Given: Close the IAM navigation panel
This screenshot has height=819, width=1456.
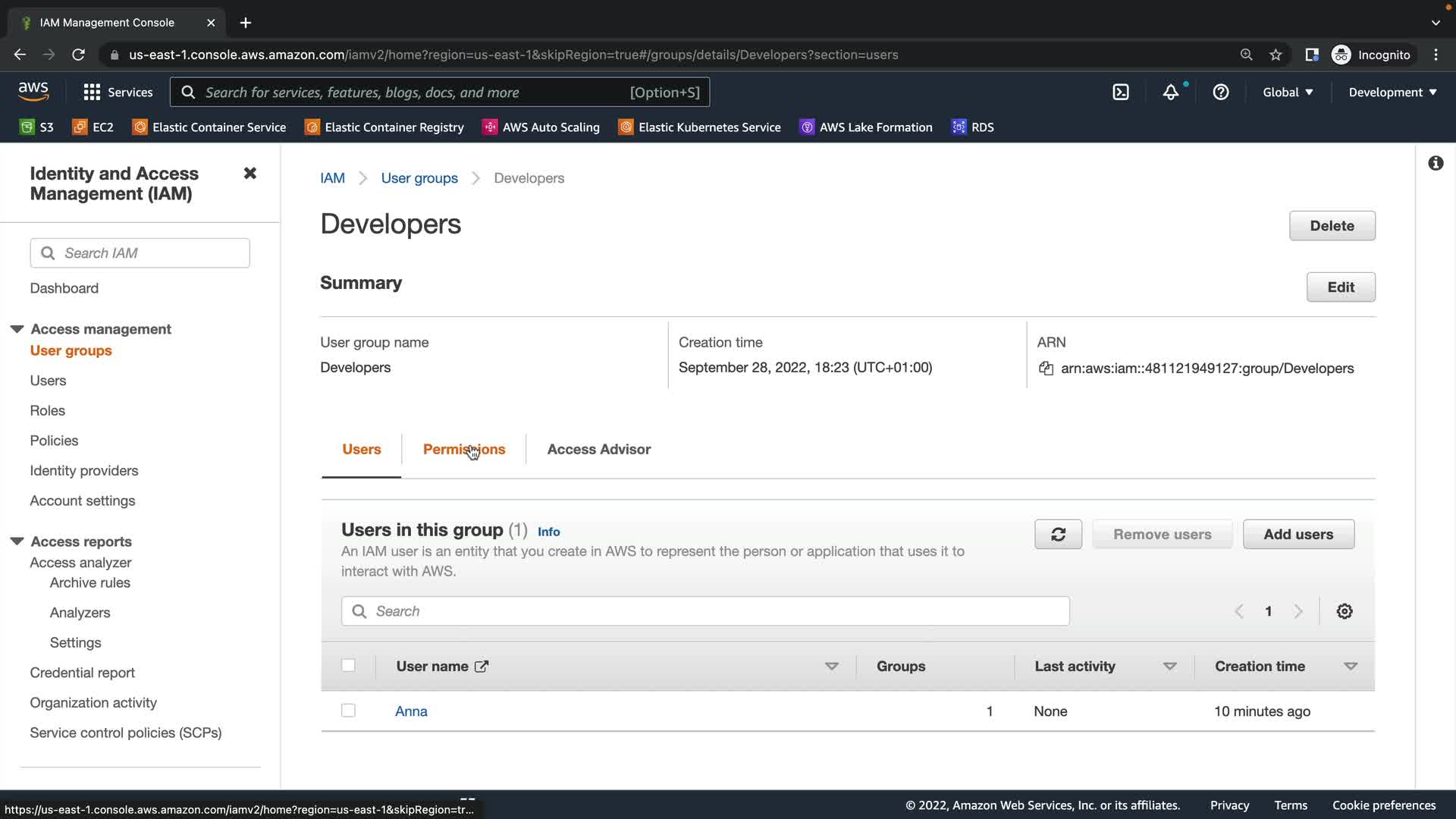Looking at the screenshot, I should point(249,174).
